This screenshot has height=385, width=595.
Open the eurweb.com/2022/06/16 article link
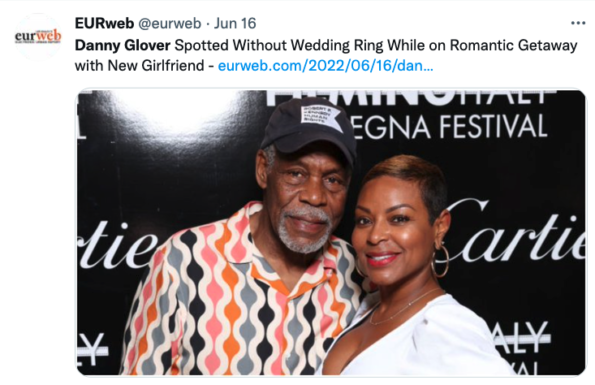tap(326, 66)
